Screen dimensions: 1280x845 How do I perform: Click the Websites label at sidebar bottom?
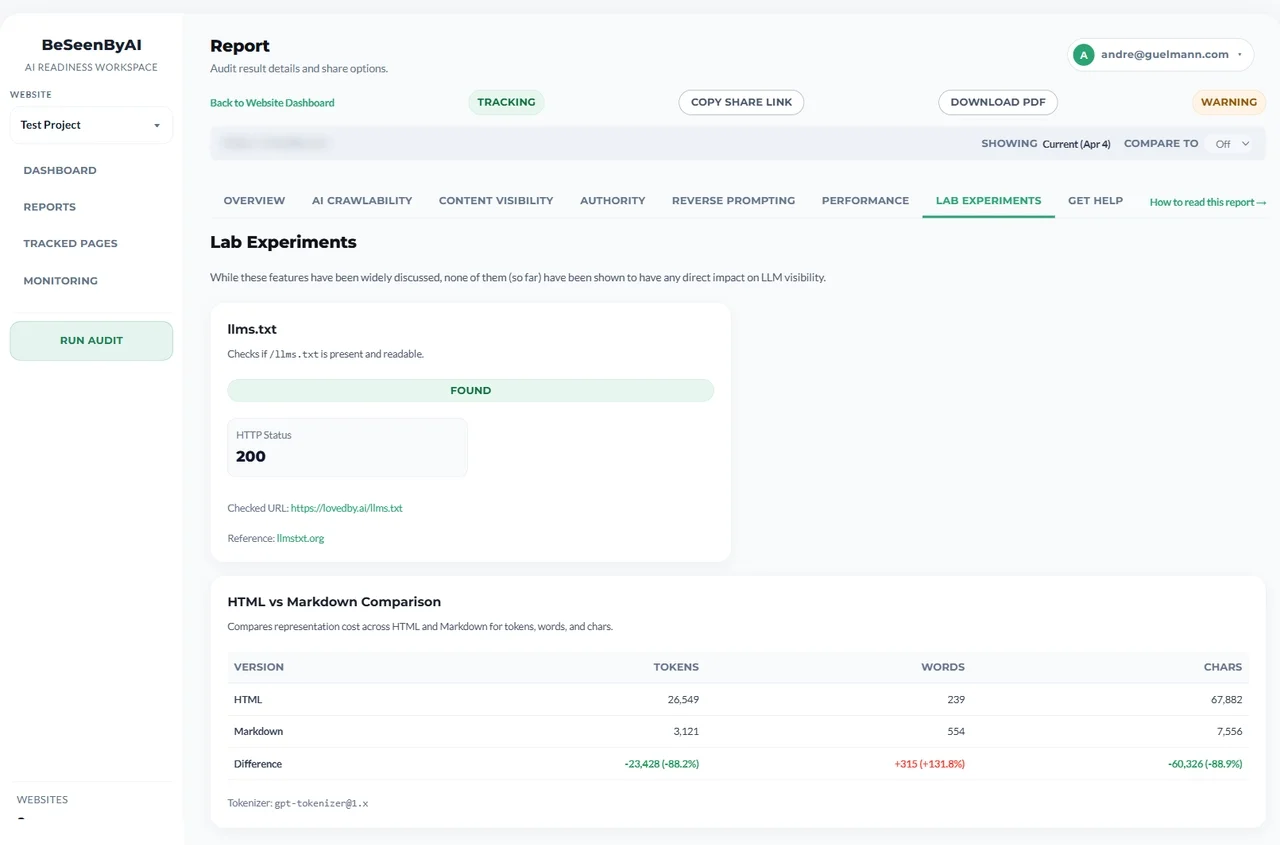pyautogui.click(x=42, y=800)
